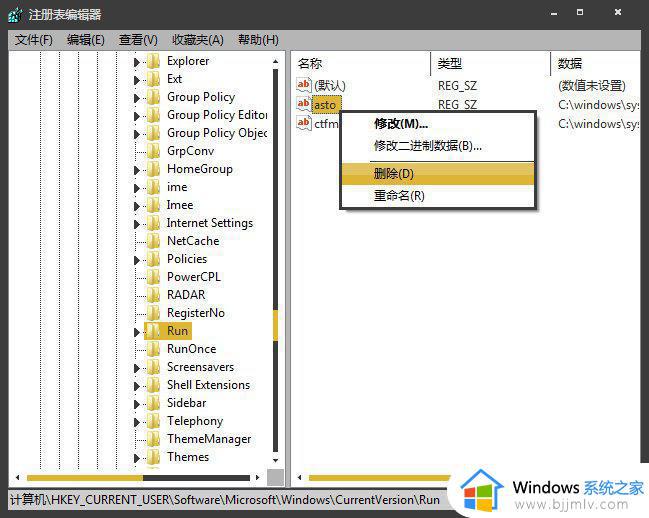Click the Policies folder icon
649x518 pixels.
click(x=154, y=259)
